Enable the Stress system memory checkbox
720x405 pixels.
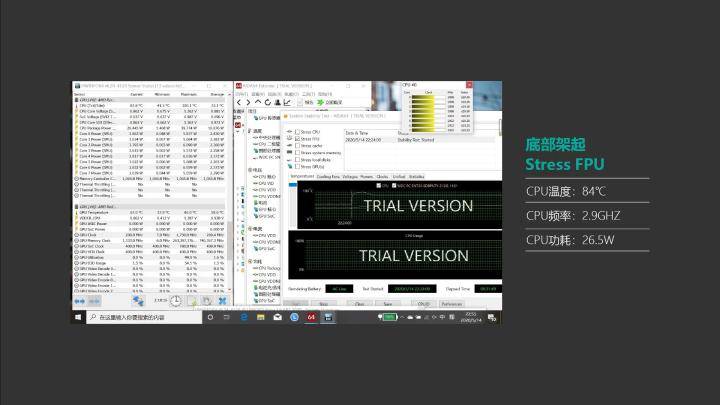pyautogui.click(x=297, y=153)
